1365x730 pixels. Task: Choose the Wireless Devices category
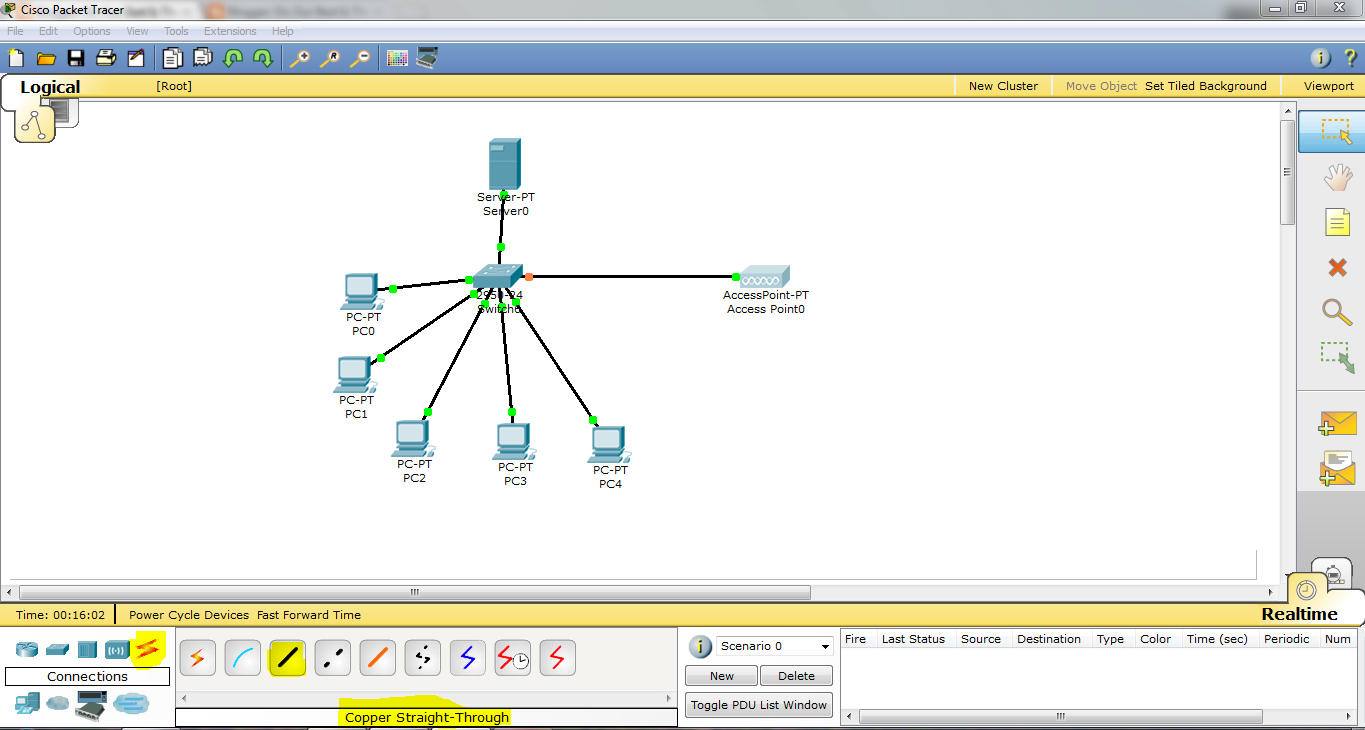pos(117,650)
